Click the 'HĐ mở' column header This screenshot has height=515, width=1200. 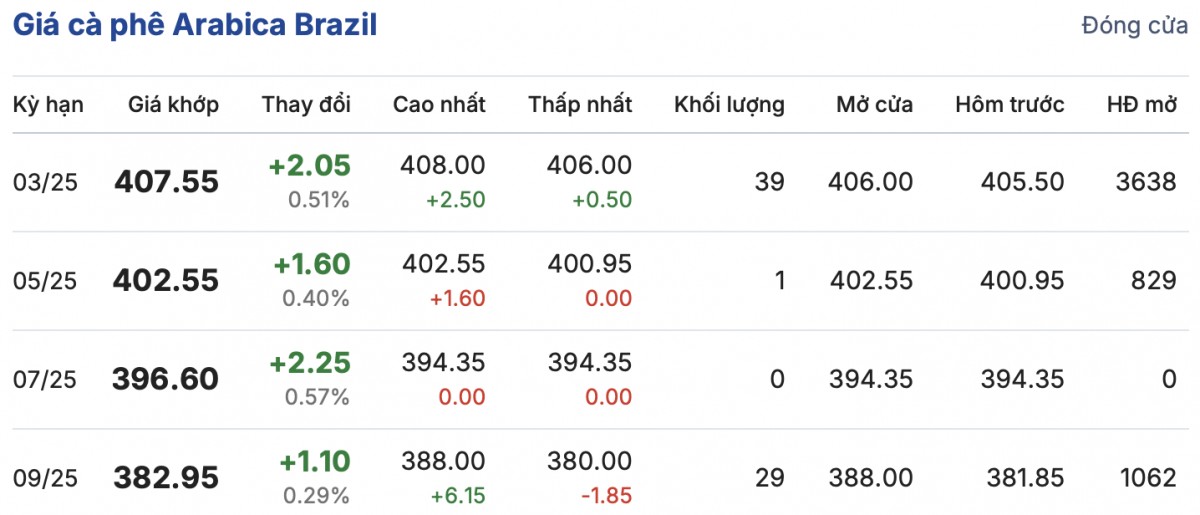[x=1141, y=104]
